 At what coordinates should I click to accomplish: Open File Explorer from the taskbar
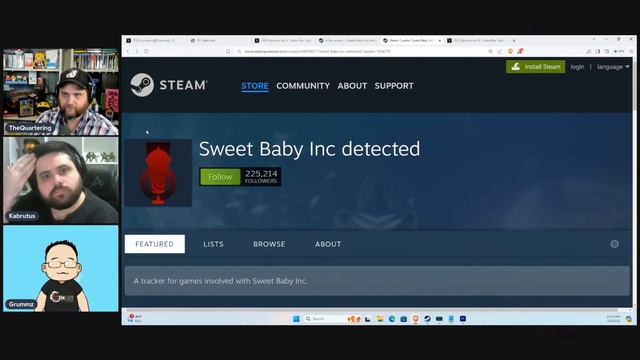(x=380, y=319)
